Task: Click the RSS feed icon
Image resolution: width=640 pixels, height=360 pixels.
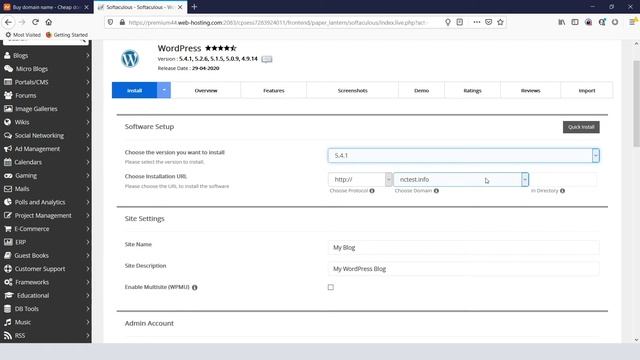Action: 7,336
